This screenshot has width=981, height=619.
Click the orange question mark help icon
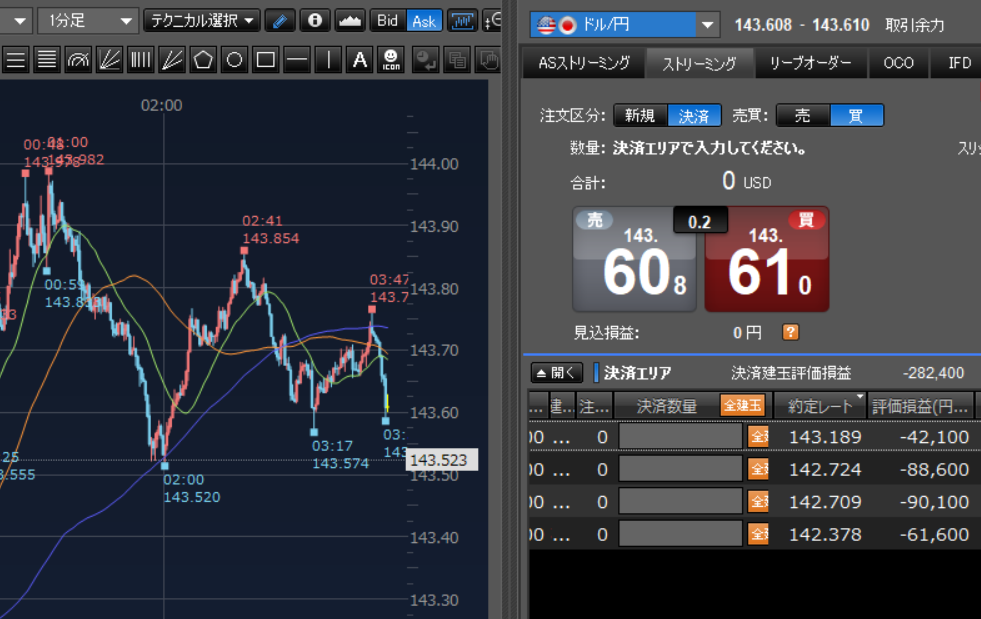[791, 332]
